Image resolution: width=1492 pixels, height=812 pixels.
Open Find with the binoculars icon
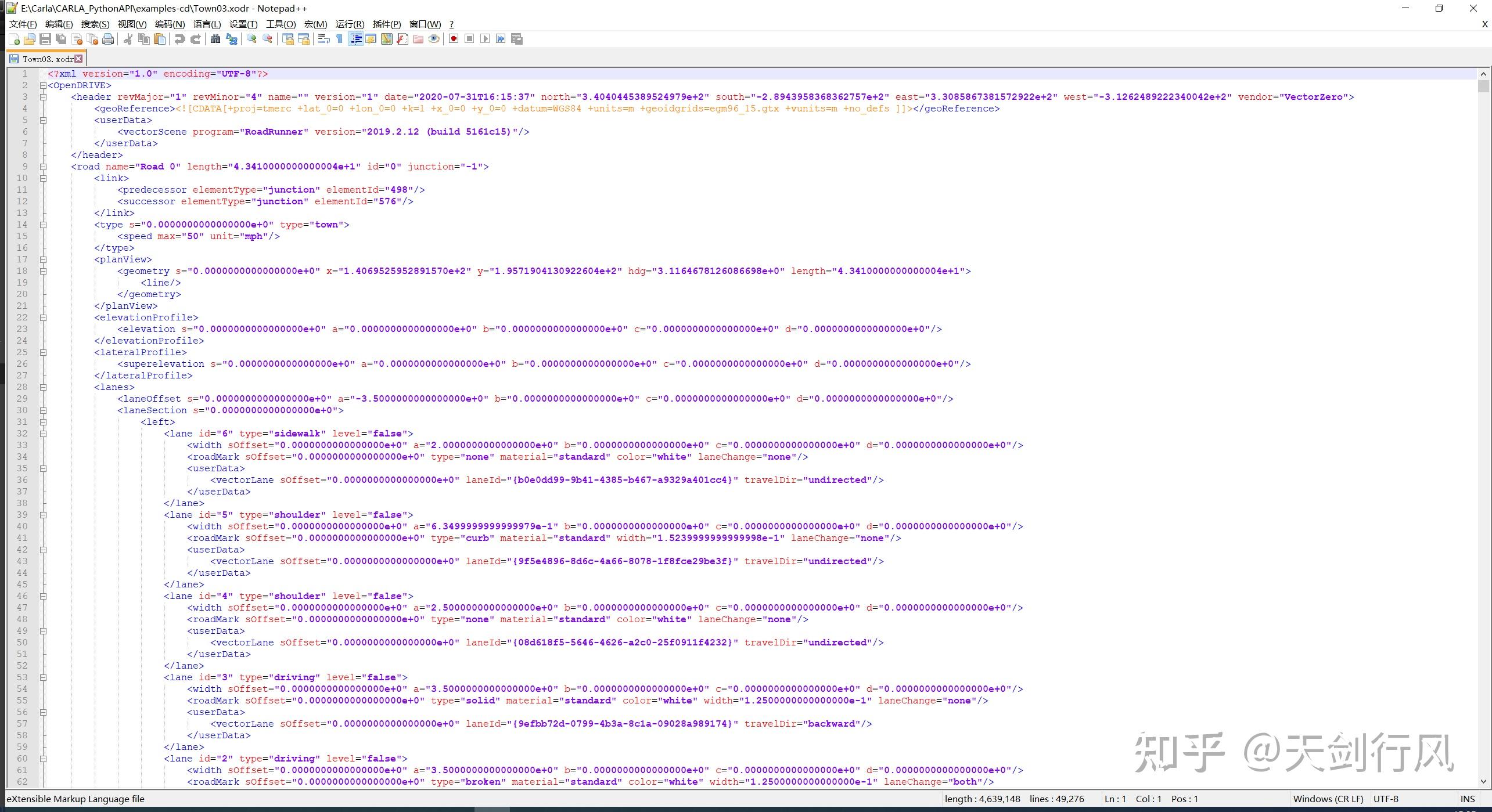[x=215, y=39]
